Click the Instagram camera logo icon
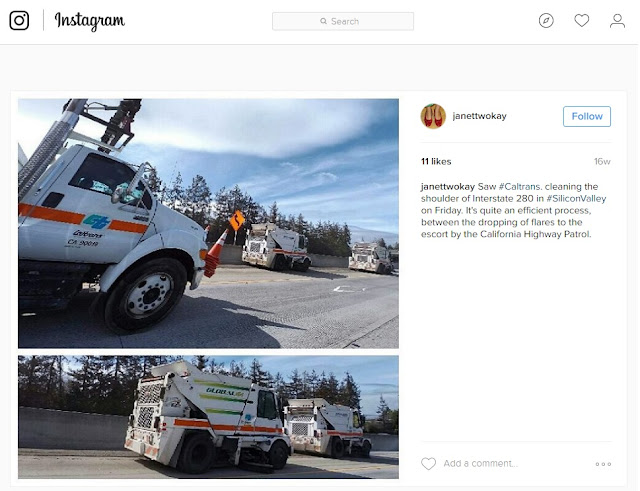Viewport: 640px width, 491px height. coord(19,20)
